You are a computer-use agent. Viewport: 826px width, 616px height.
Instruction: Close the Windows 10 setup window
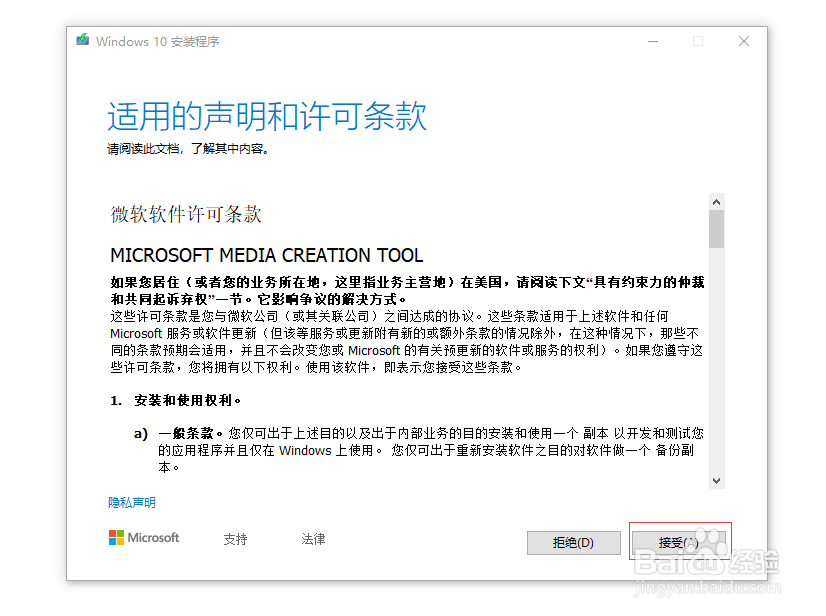pos(743,41)
